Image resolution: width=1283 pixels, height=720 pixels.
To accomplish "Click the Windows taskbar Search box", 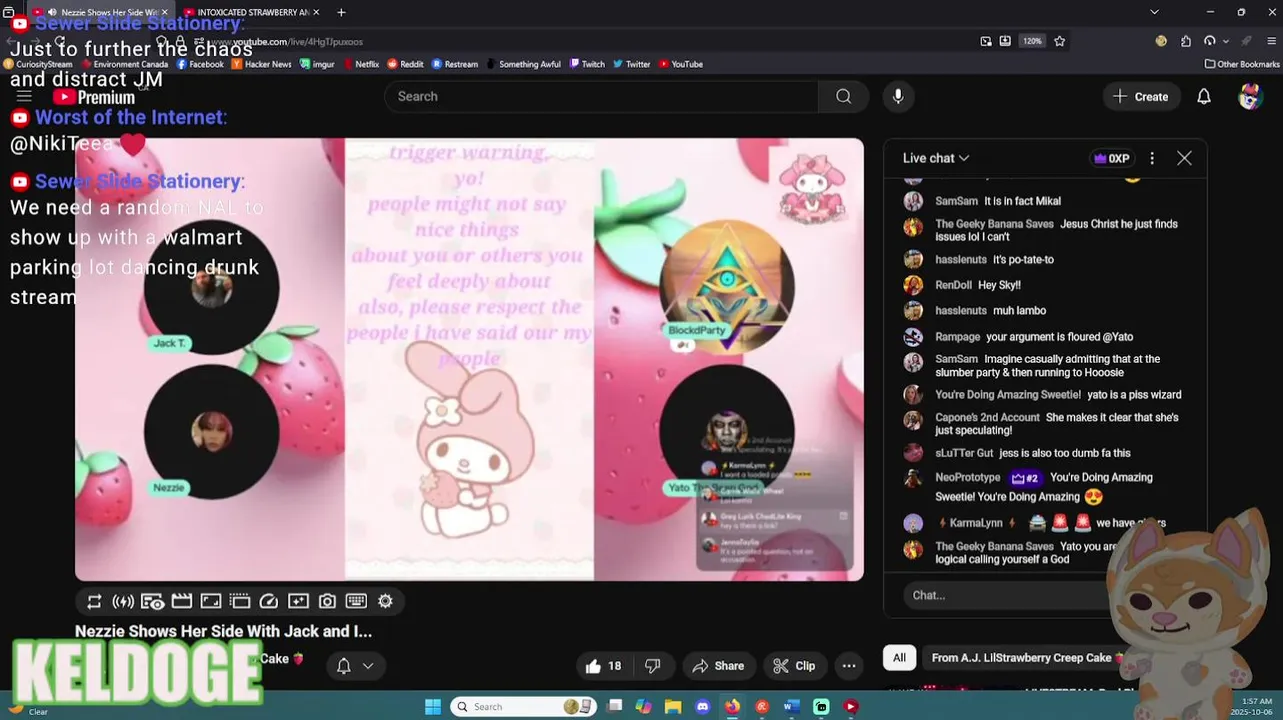I will (521, 706).
